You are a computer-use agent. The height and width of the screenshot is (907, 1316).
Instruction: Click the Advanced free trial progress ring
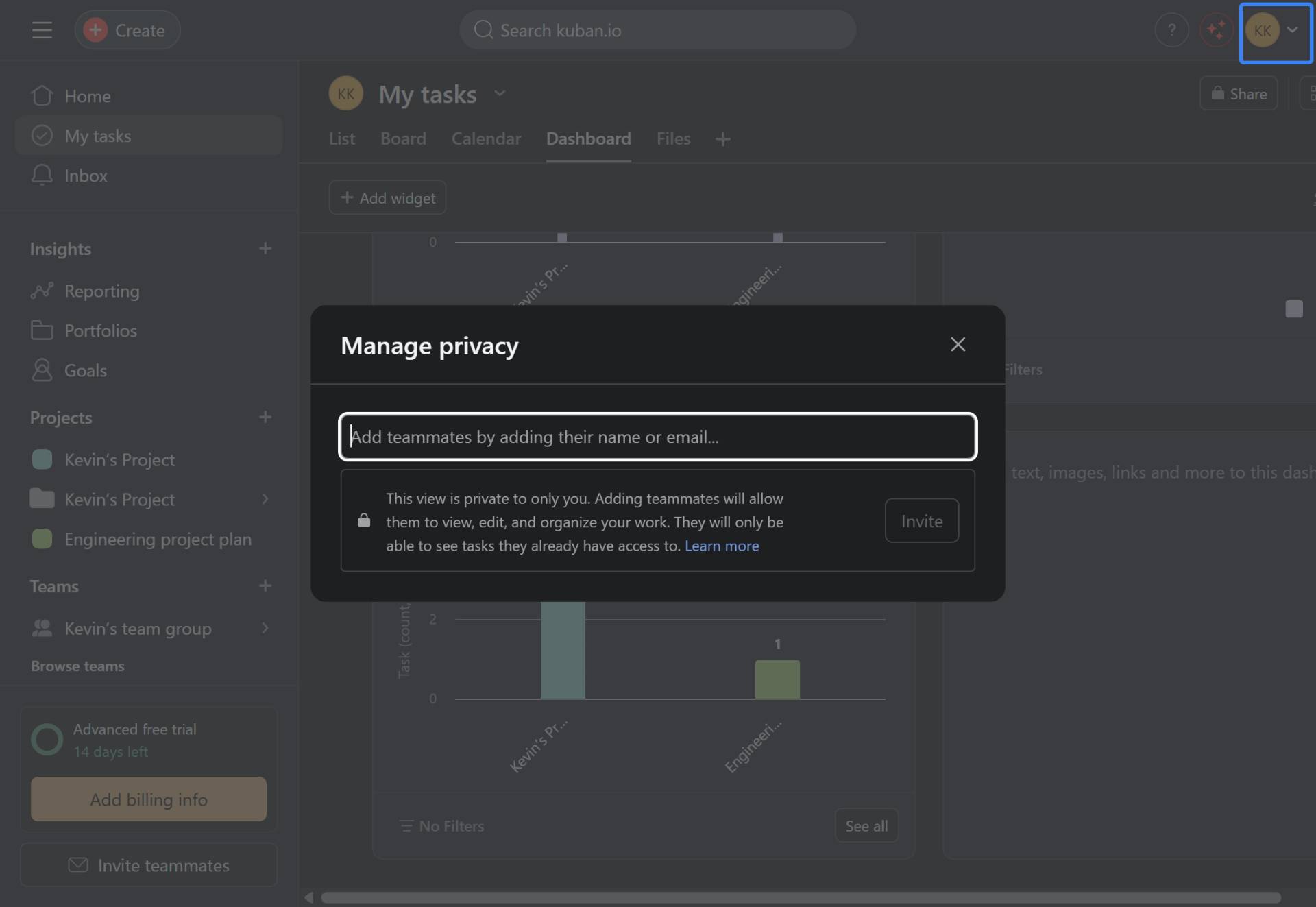point(47,740)
